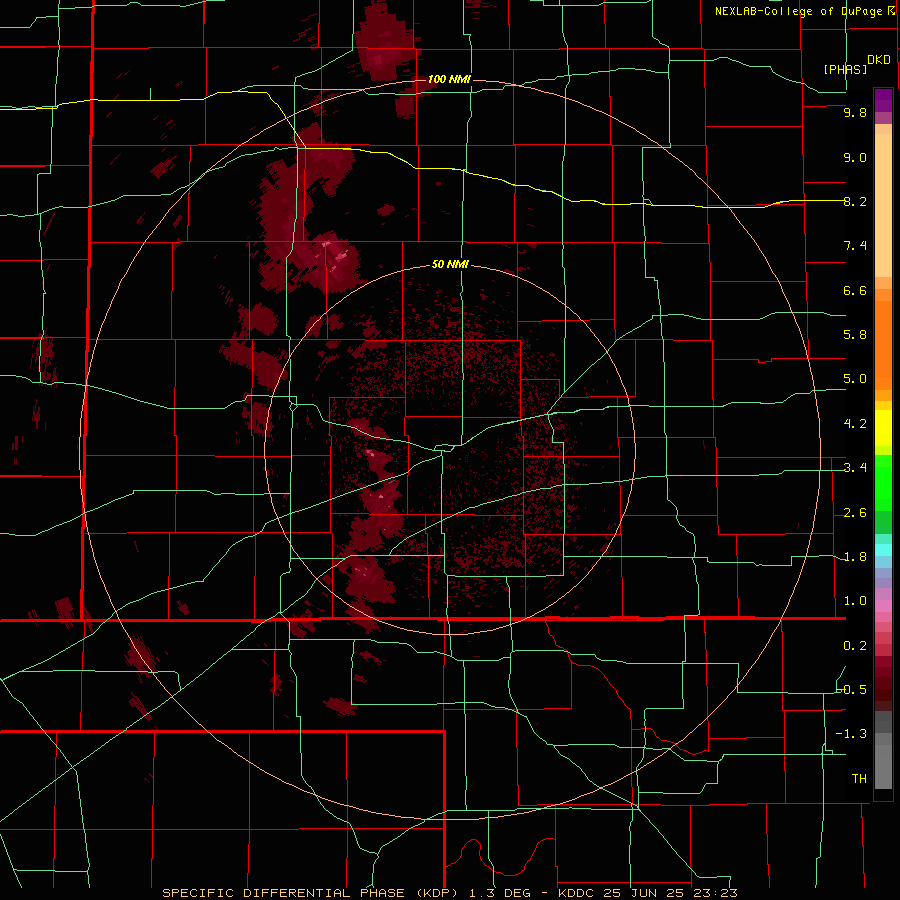Click the 5.0 scale value

pos(855,379)
